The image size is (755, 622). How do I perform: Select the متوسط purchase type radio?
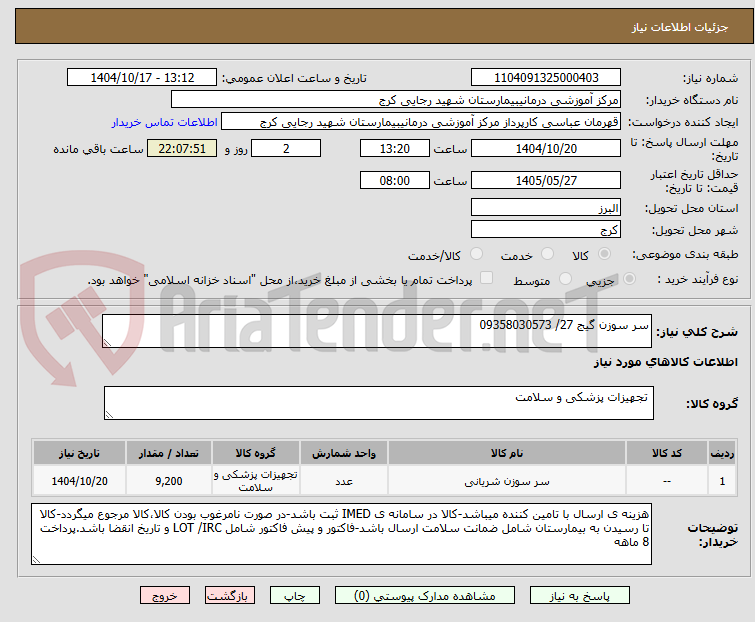pyautogui.click(x=565, y=279)
